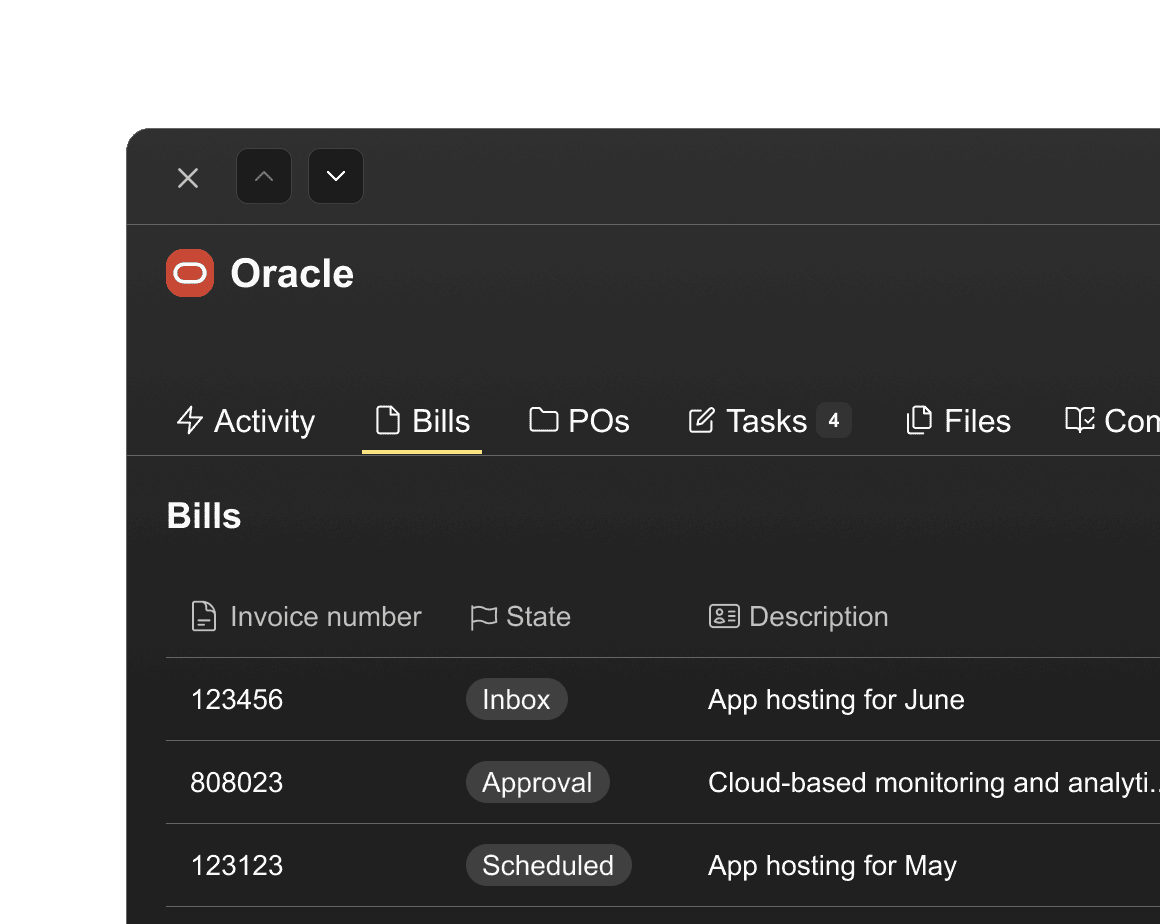The height and width of the screenshot is (924, 1160).
Task: Click the Bills section heading
Action: pos(204,516)
